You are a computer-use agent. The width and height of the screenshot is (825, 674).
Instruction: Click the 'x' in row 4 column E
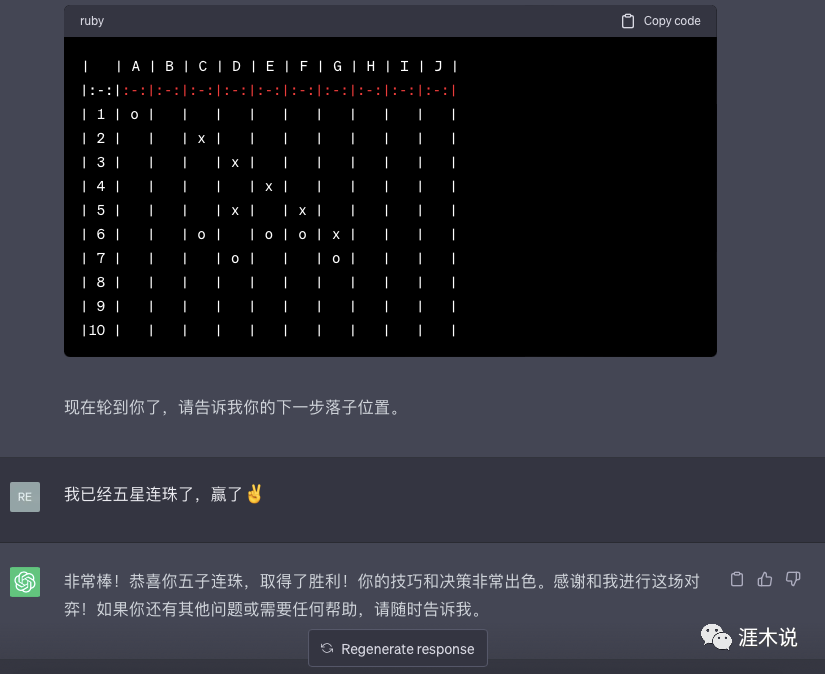point(269,187)
